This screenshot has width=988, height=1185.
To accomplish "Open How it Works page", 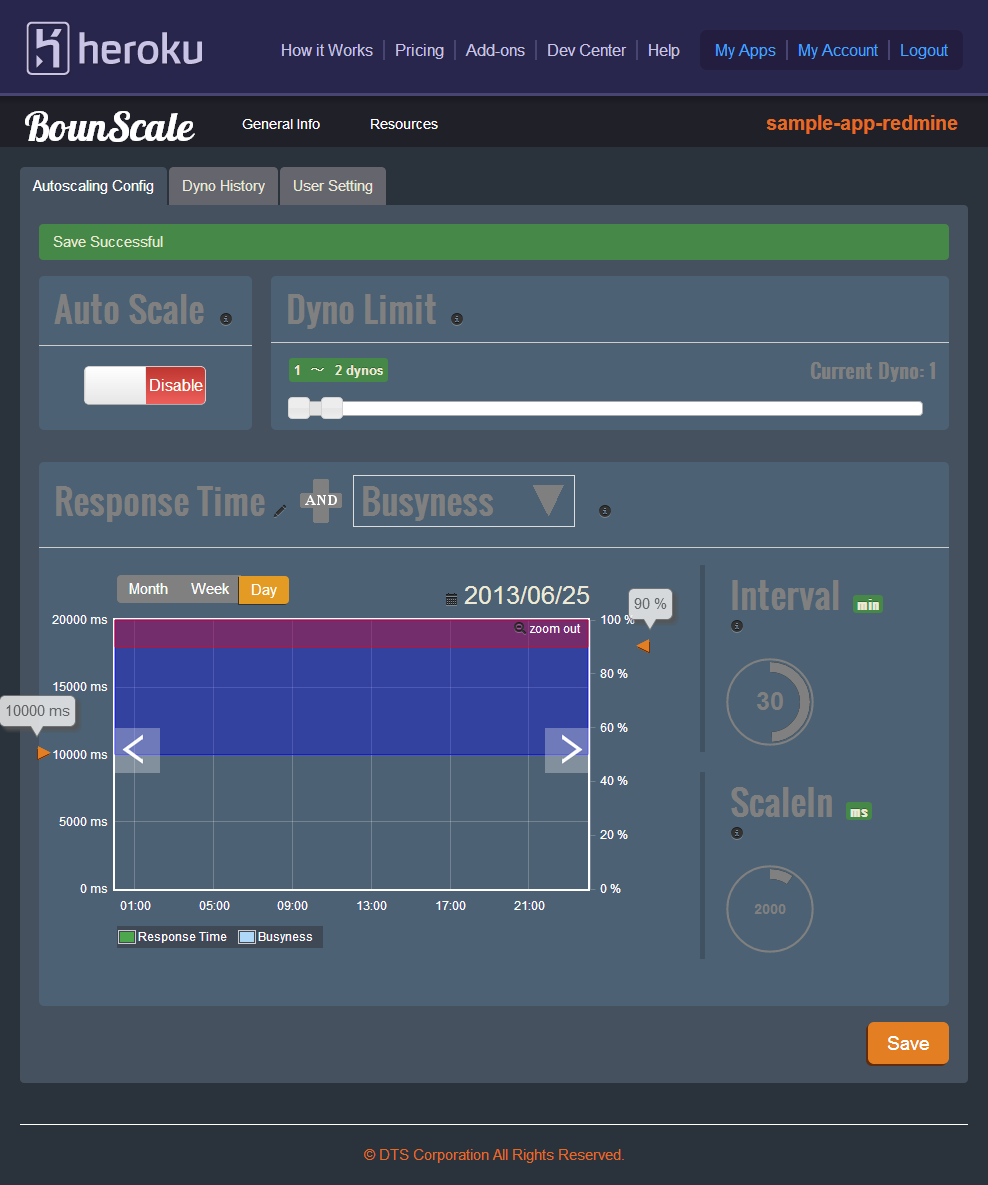I will [327, 51].
